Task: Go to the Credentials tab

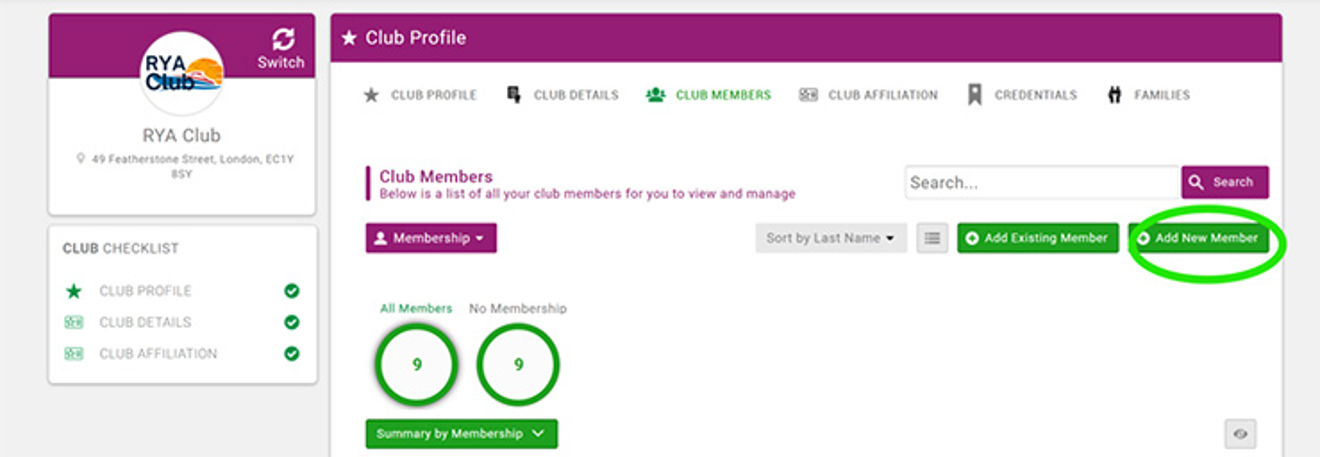Action: (1022, 95)
